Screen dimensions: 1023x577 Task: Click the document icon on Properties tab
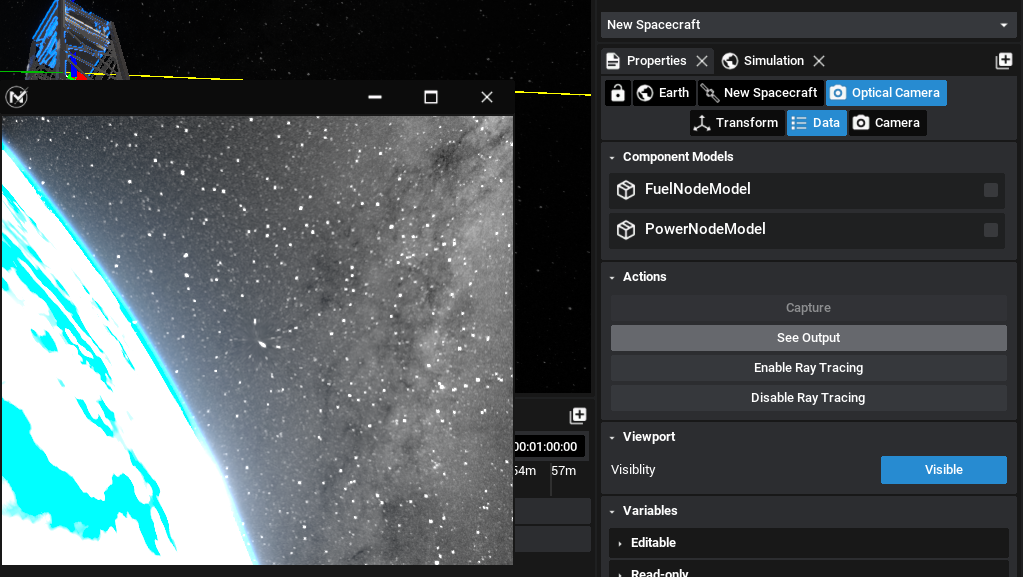(613, 61)
